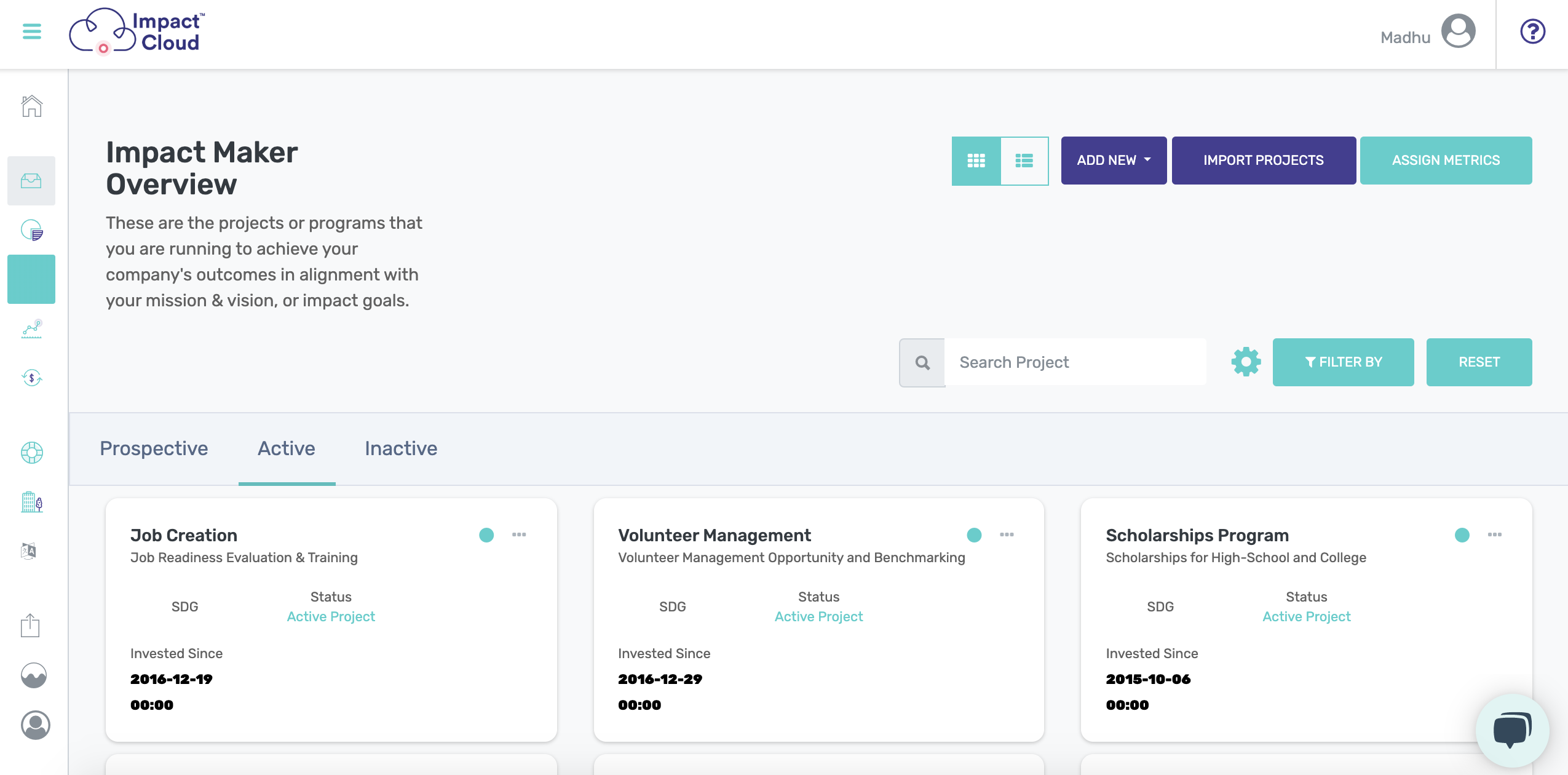Viewport: 1568px width, 775px height.
Task: Click 'Job Readiness Evaluation & Training' subtitle
Action: click(244, 557)
